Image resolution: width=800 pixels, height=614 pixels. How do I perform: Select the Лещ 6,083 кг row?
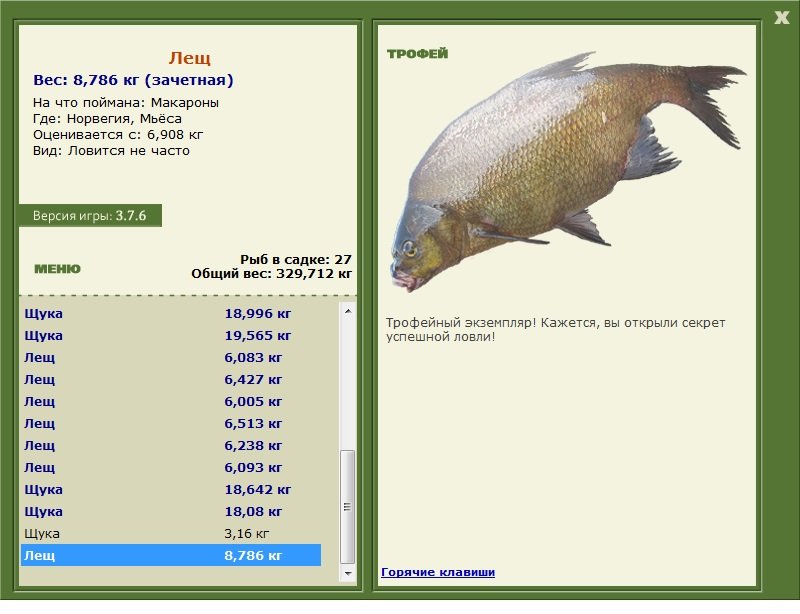[x=171, y=357]
